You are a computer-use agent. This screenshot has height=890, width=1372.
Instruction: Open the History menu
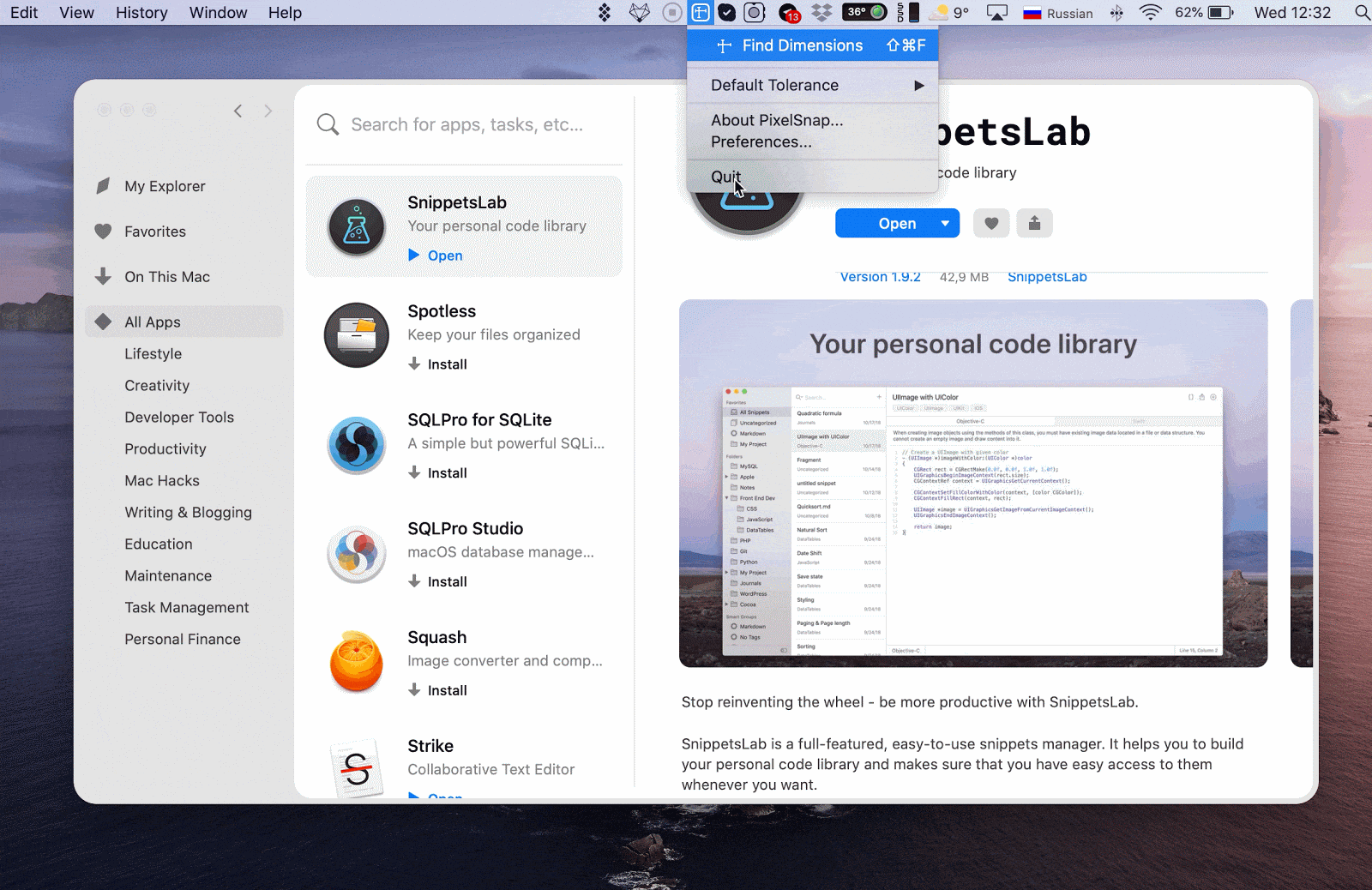click(x=141, y=13)
